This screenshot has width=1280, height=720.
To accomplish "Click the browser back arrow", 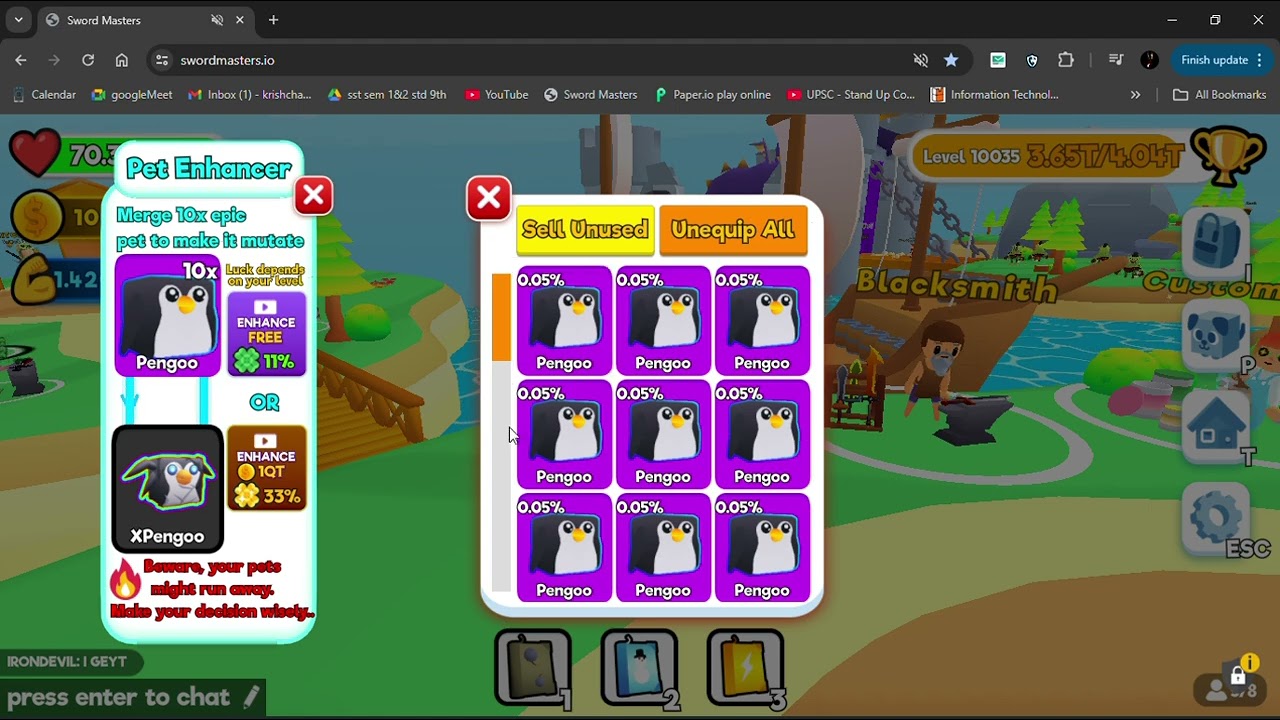I will pyautogui.click(x=21, y=60).
